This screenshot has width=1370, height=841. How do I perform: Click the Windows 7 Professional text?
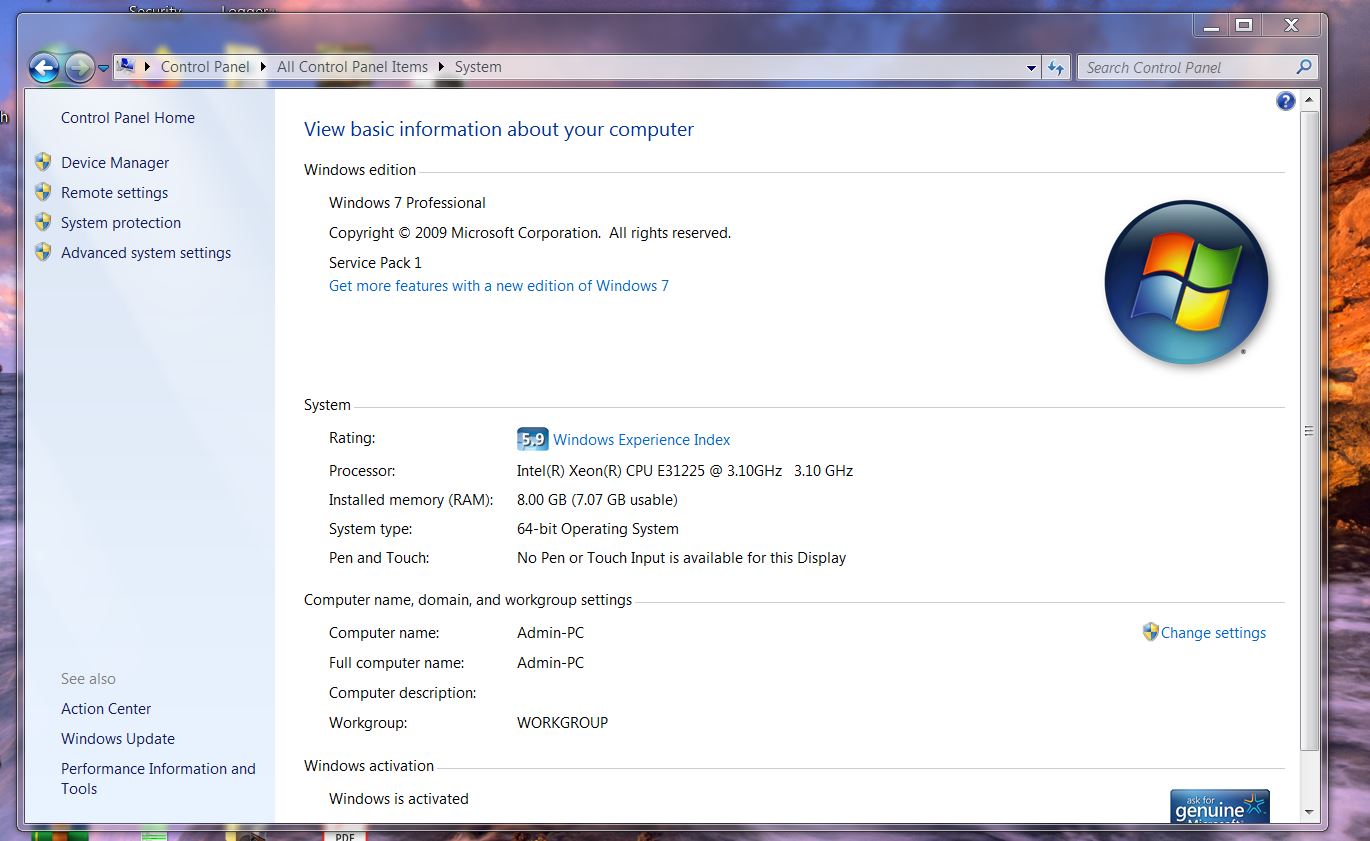(407, 203)
